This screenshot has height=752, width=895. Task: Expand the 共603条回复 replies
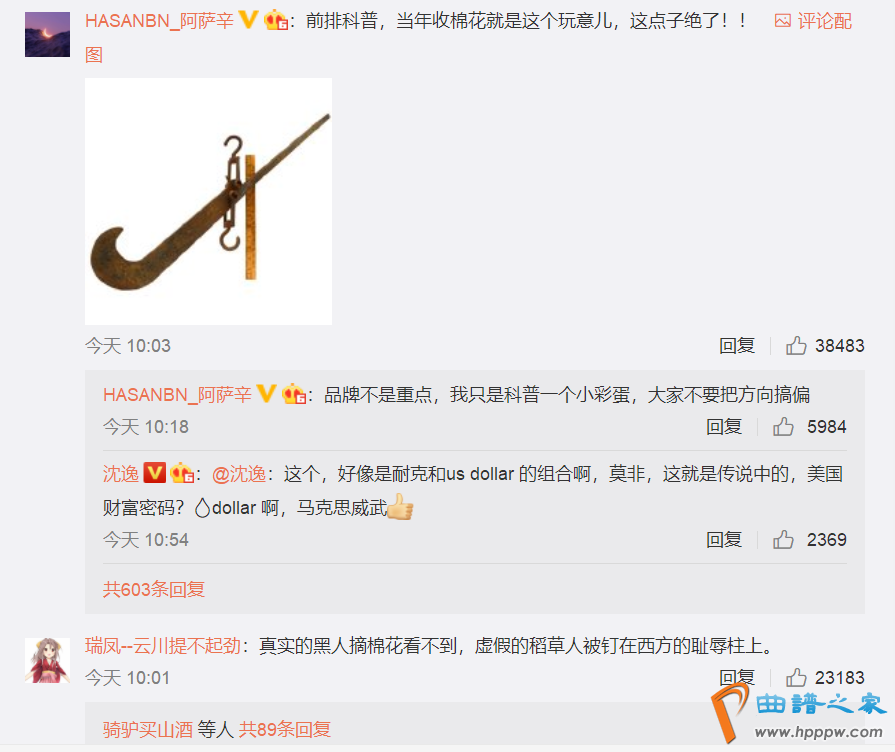coord(154,589)
